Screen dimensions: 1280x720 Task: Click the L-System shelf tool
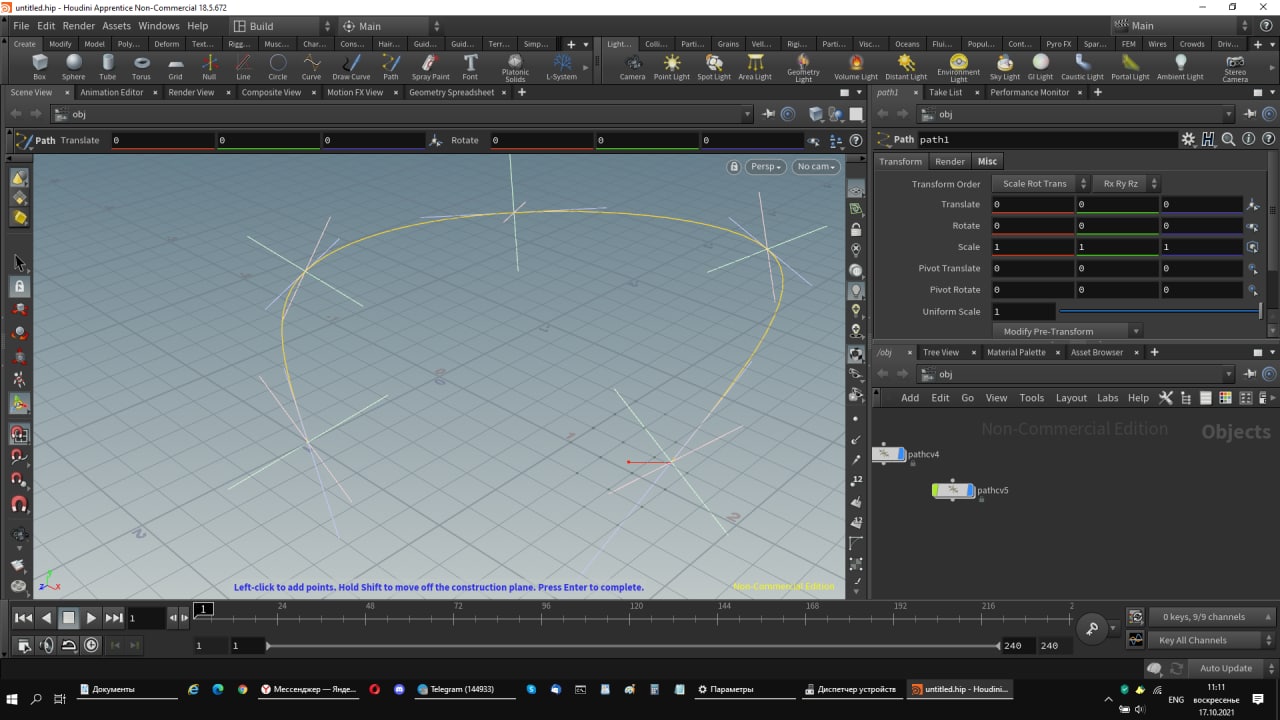pyautogui.click(x=561, y=66)
